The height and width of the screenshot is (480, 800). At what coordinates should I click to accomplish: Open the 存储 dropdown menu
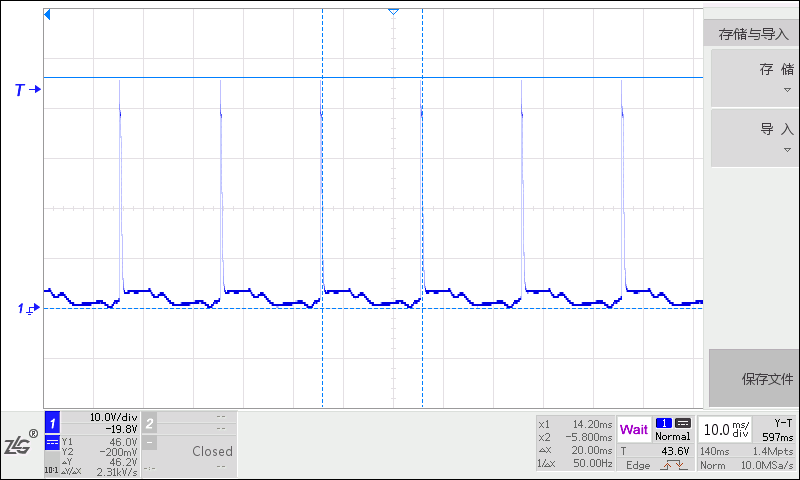coord(755,78)
